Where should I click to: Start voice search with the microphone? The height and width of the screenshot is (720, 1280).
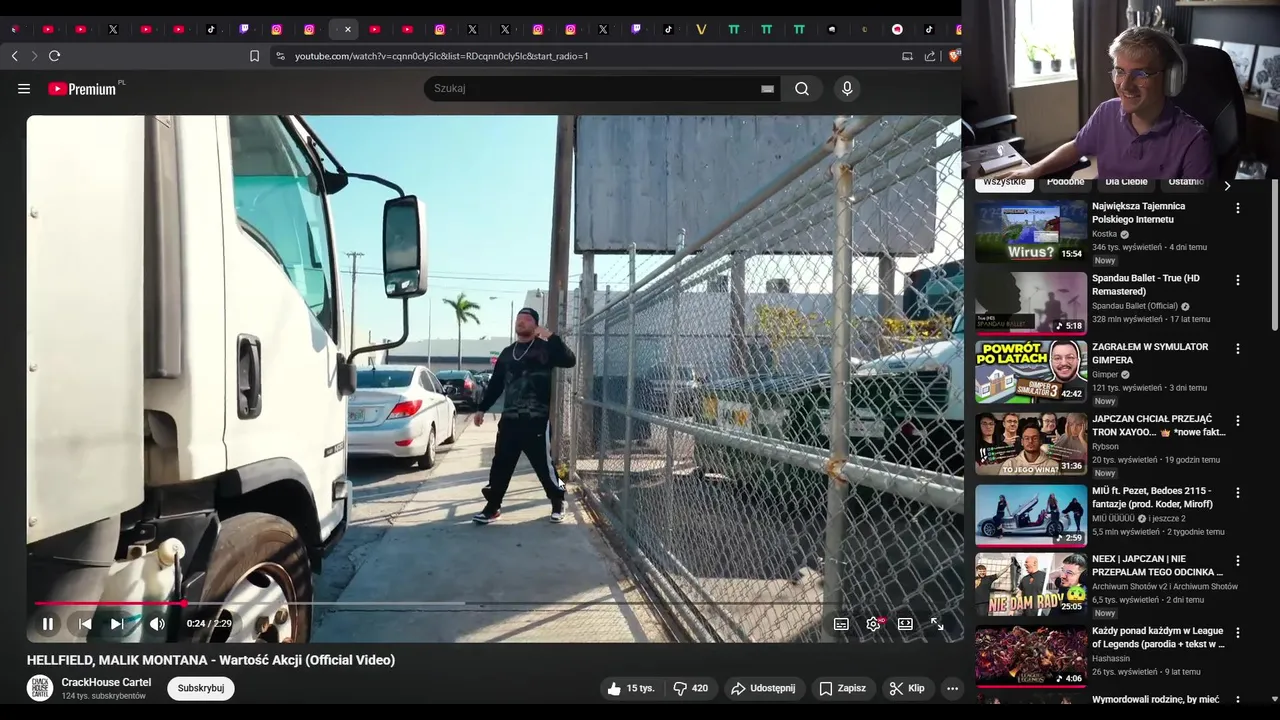click(x=847, y=88)
